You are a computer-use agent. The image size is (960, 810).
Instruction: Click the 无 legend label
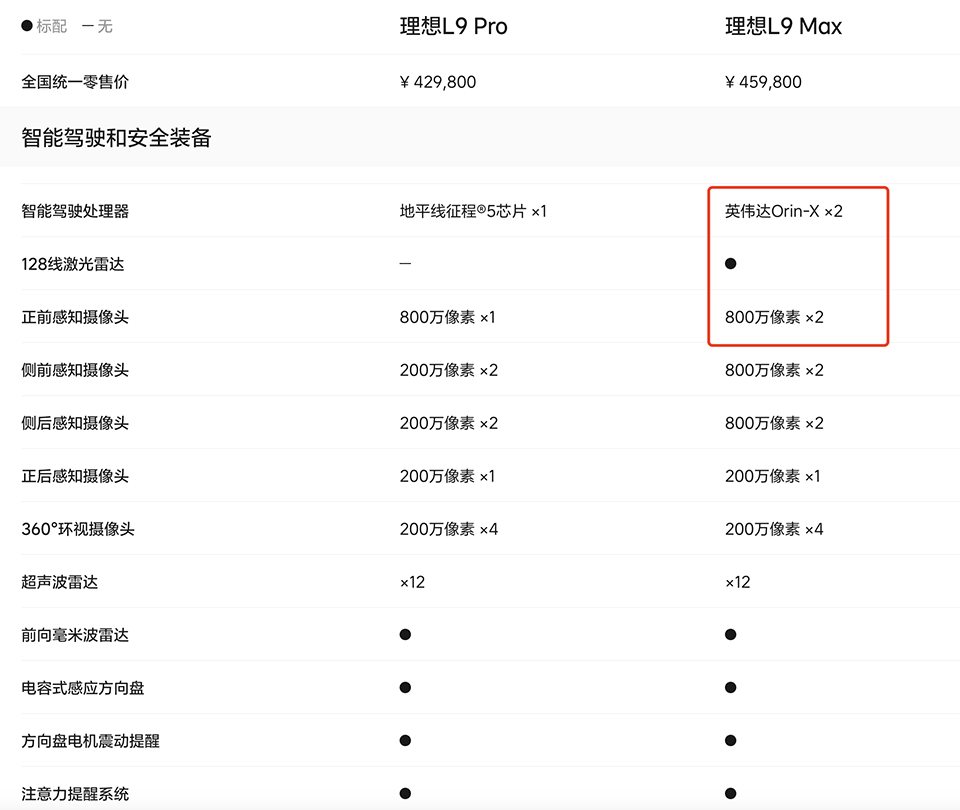point(105,26)
